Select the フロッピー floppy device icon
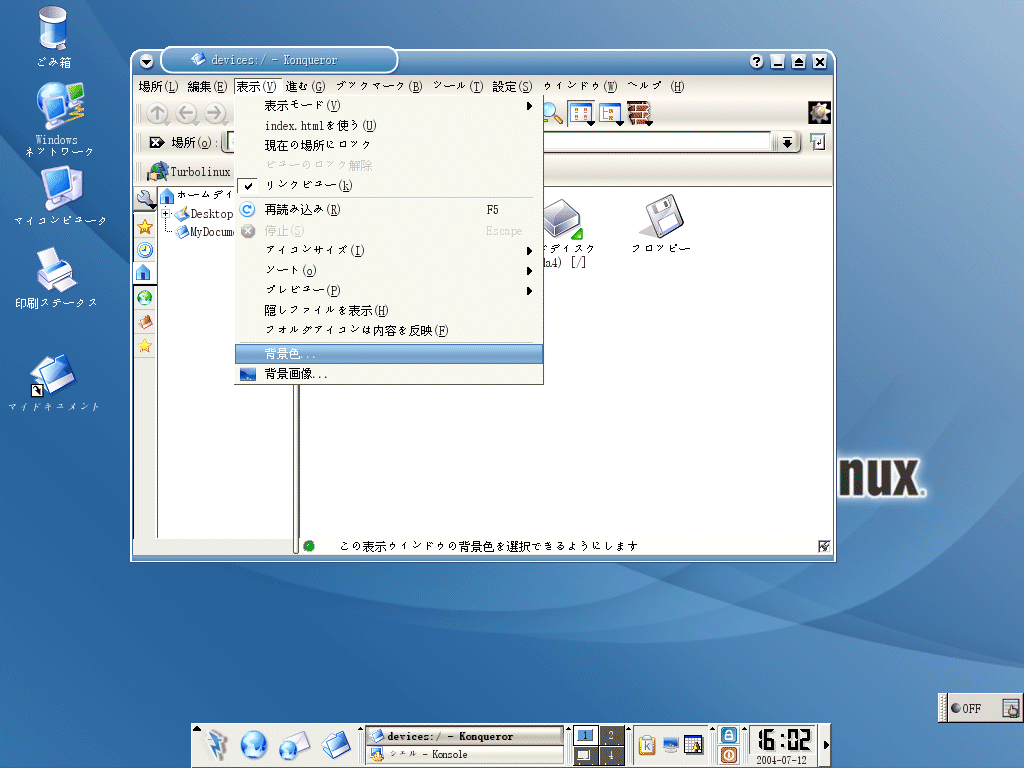This screenshot has width=1024, height=768. point(662,223)
